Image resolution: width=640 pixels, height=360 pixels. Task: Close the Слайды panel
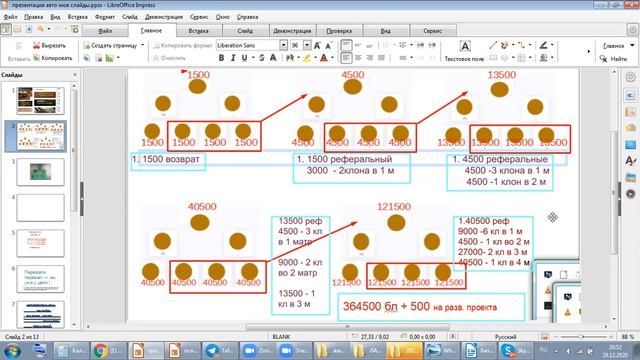click(75, 75)
